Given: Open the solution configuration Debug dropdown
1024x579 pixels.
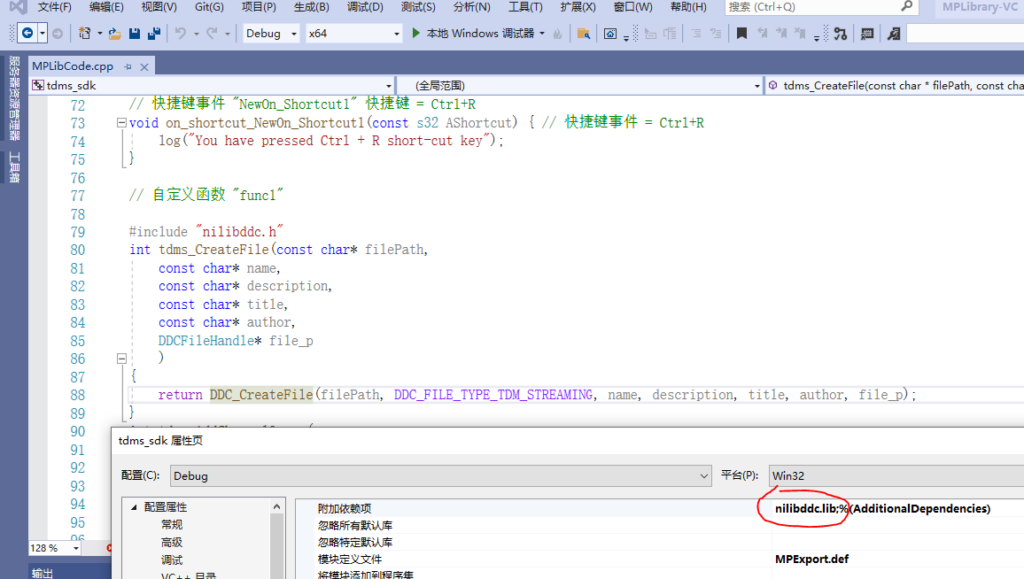Looking at the screenshot, I should pos(270,32).
